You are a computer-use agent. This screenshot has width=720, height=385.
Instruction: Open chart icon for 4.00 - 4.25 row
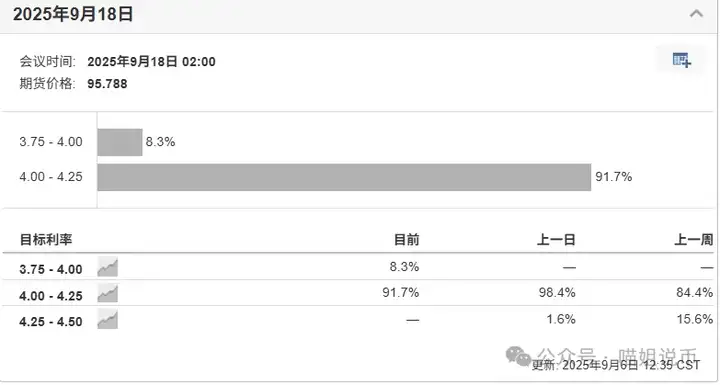point(107,293)
